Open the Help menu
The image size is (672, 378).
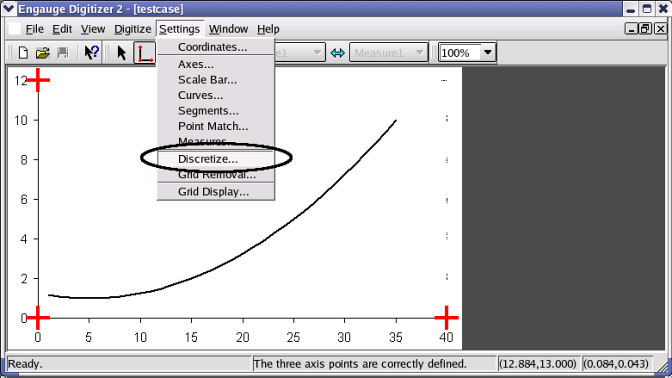tap(268, 29)
